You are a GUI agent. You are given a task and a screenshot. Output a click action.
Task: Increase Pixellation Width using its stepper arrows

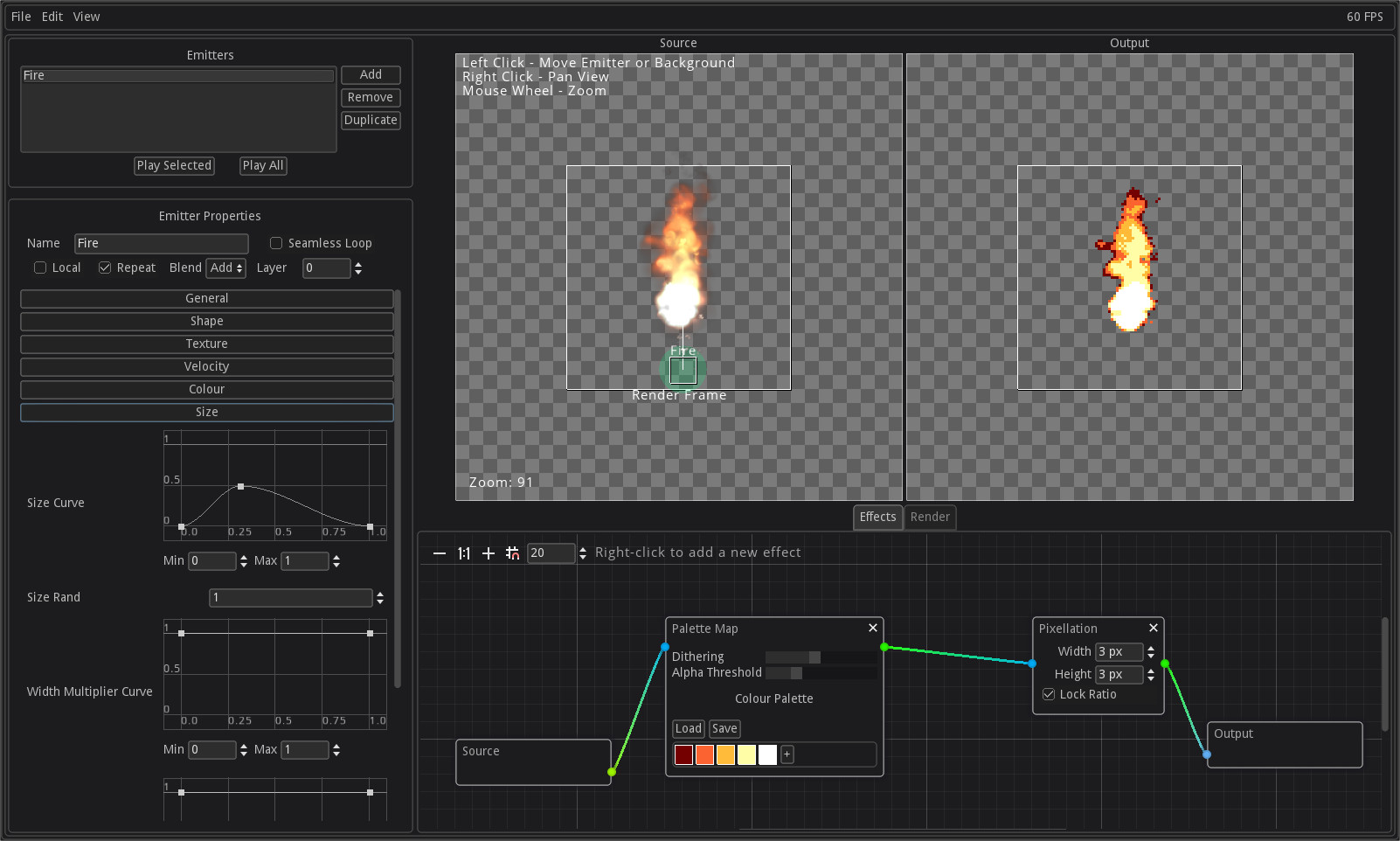1151,648
